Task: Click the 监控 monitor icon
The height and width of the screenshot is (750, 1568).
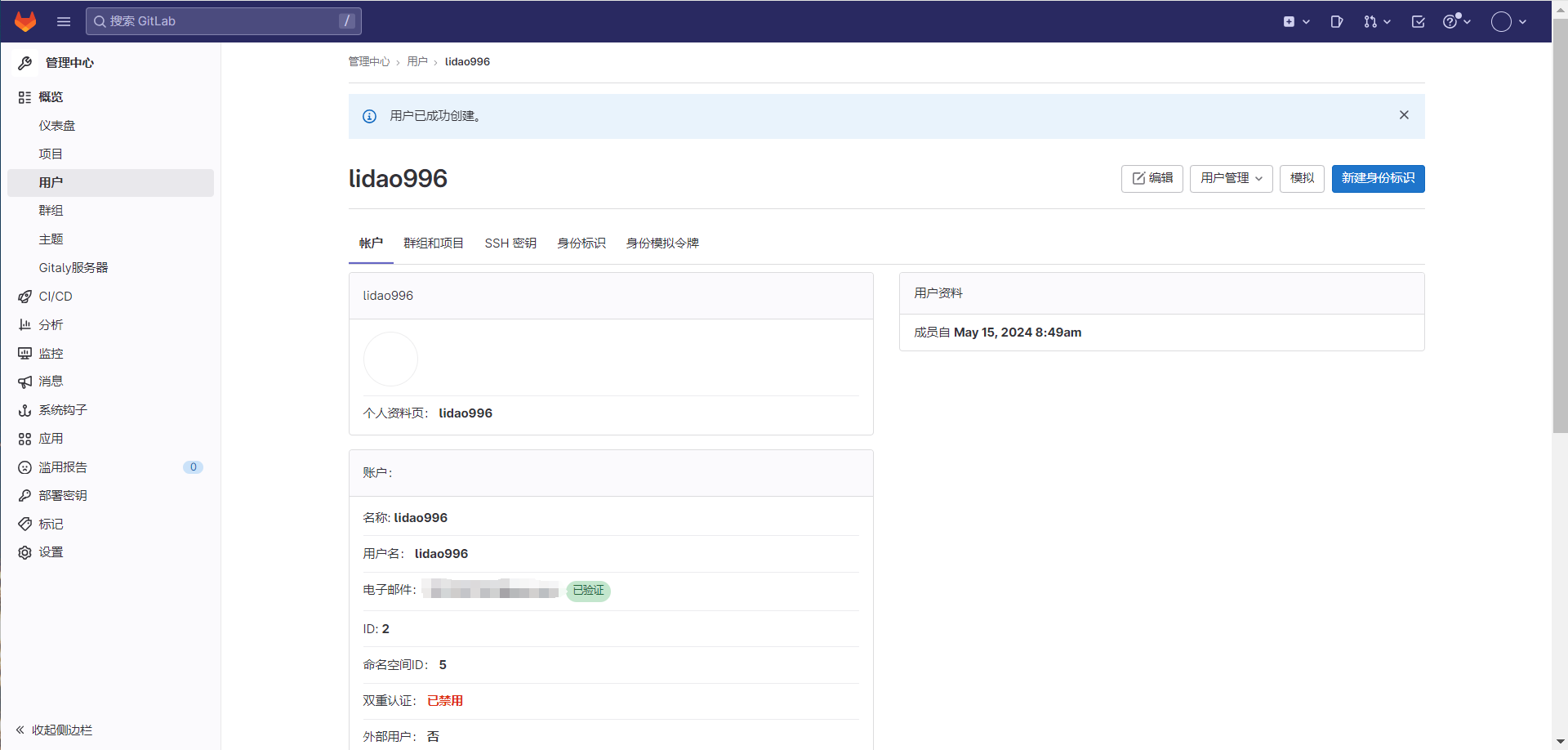Action: tap(24, 354)
